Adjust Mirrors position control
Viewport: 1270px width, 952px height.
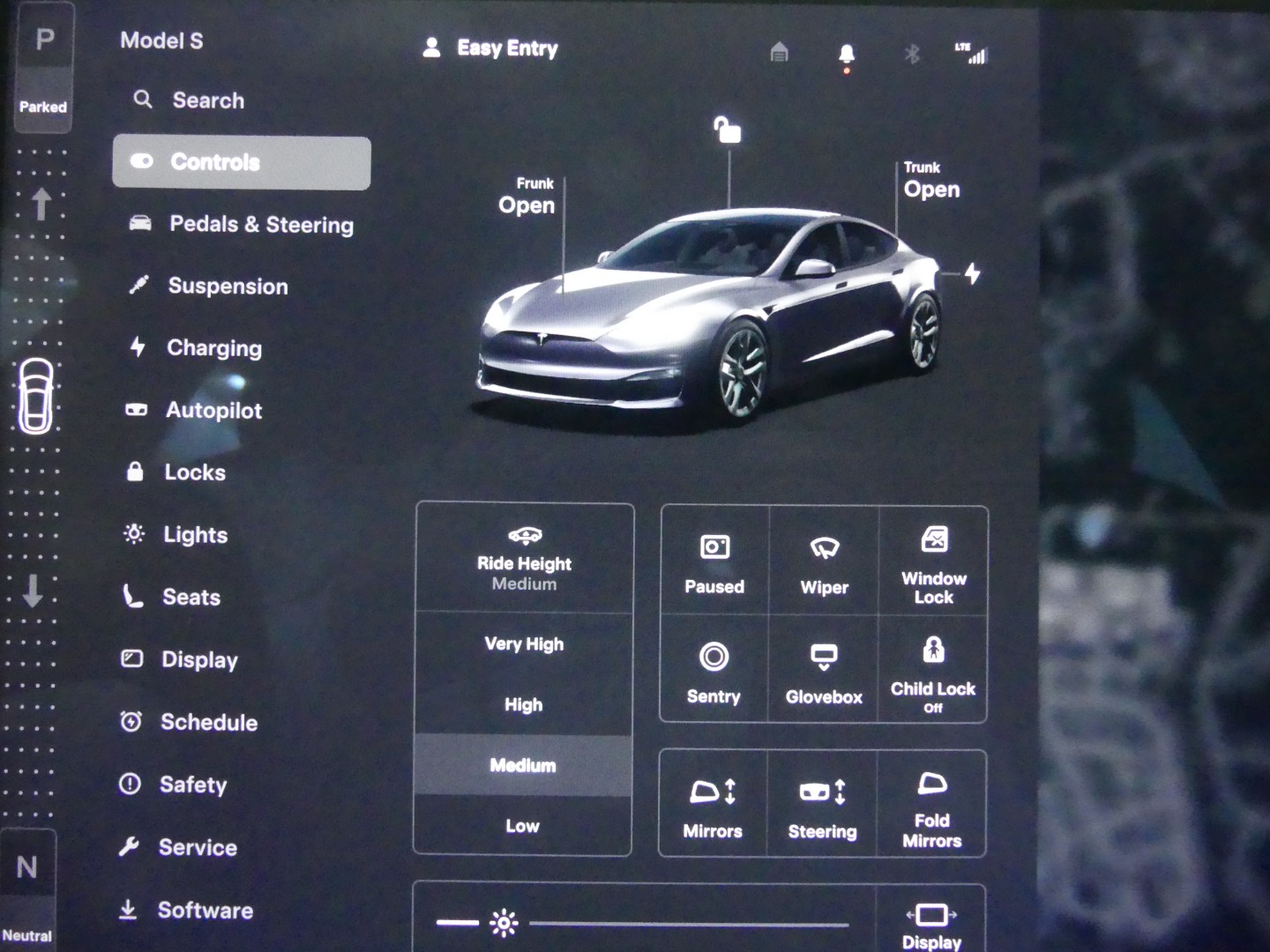[713, 806]
